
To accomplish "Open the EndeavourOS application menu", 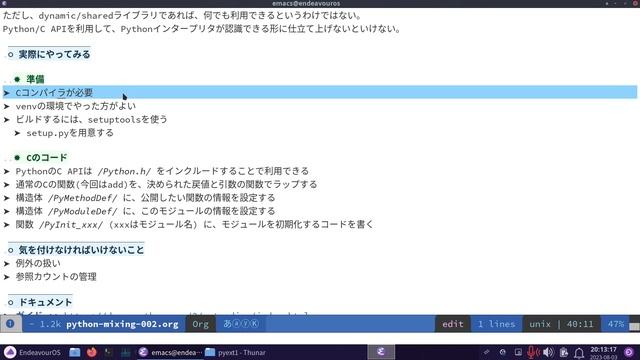I will tap(32, 352).
